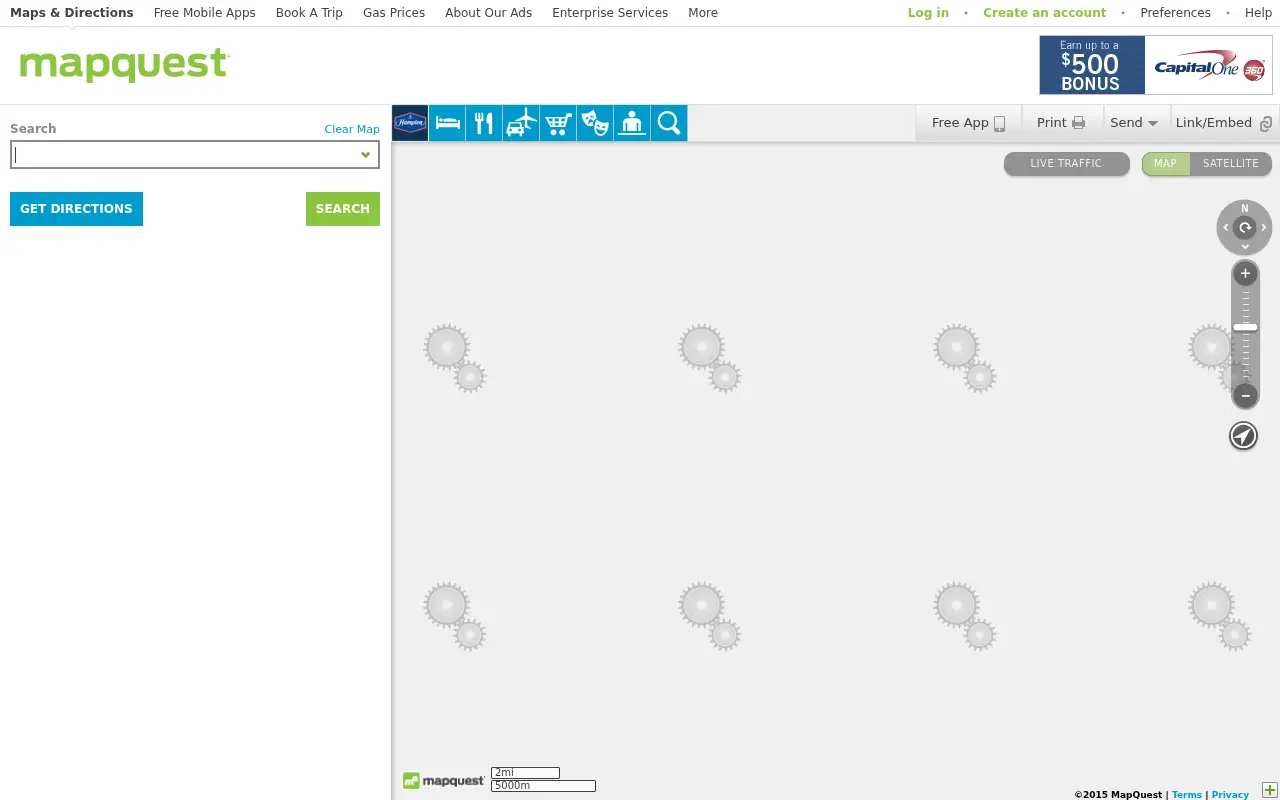Click the Clear Map link
The image size is (1280, 800).
pyautogui.click(x=352, y=129)
